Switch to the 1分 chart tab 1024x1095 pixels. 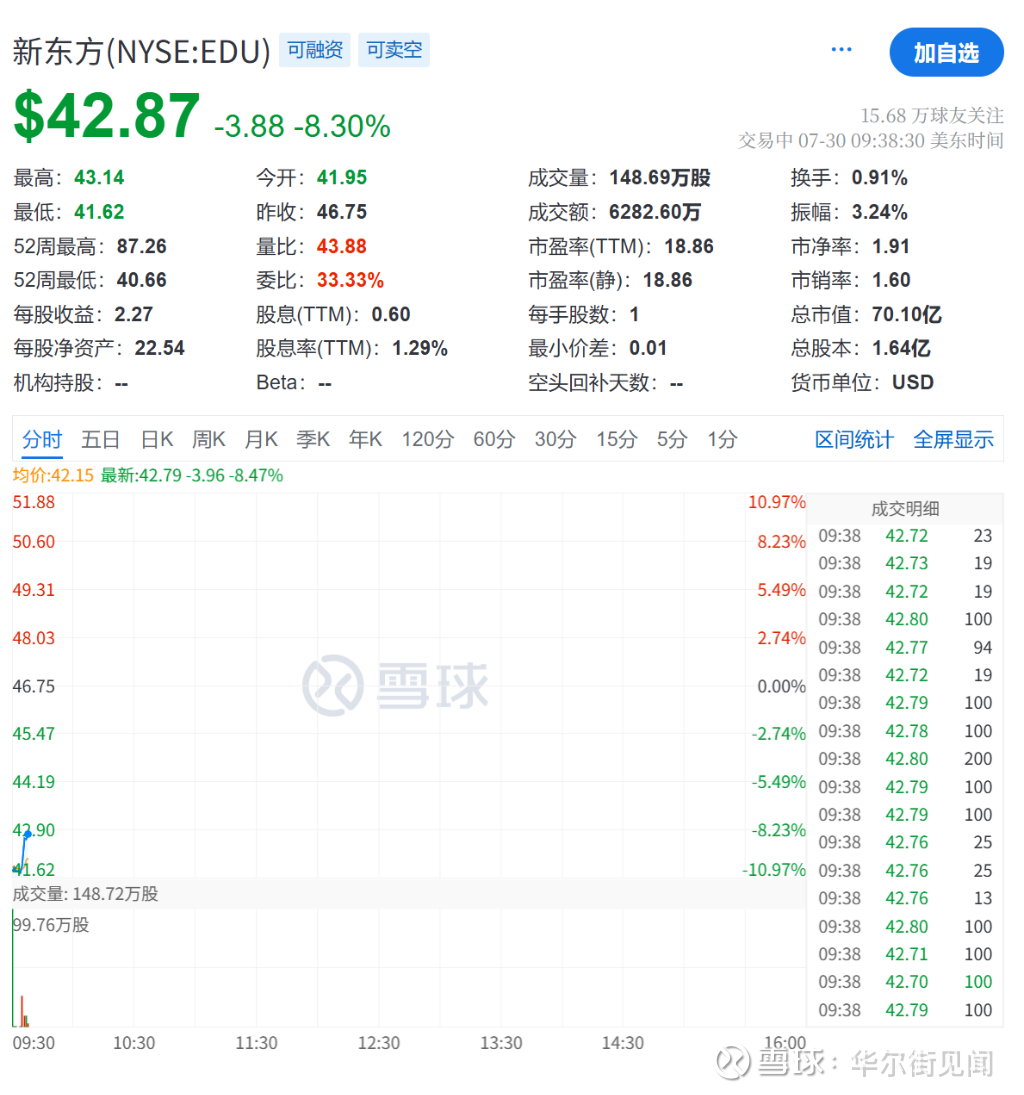click(x=722, y=439)
